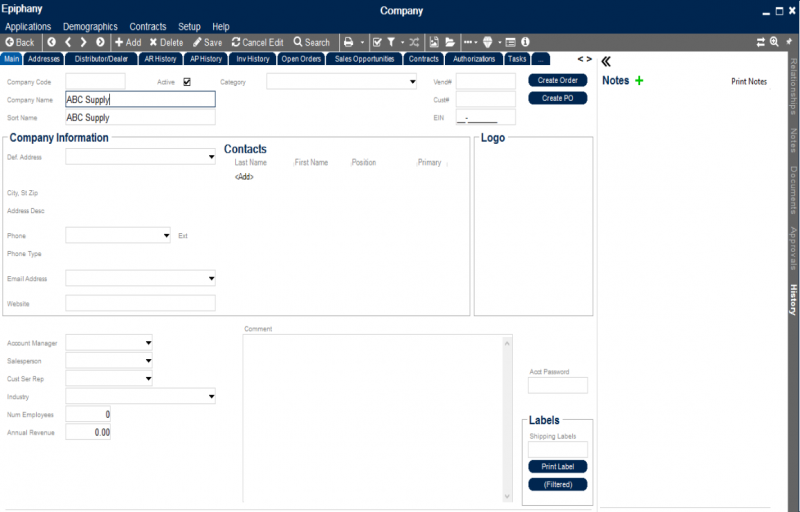Click the checkmark select icon in toolbar
800x512 pixels.
tap(377, 42)
